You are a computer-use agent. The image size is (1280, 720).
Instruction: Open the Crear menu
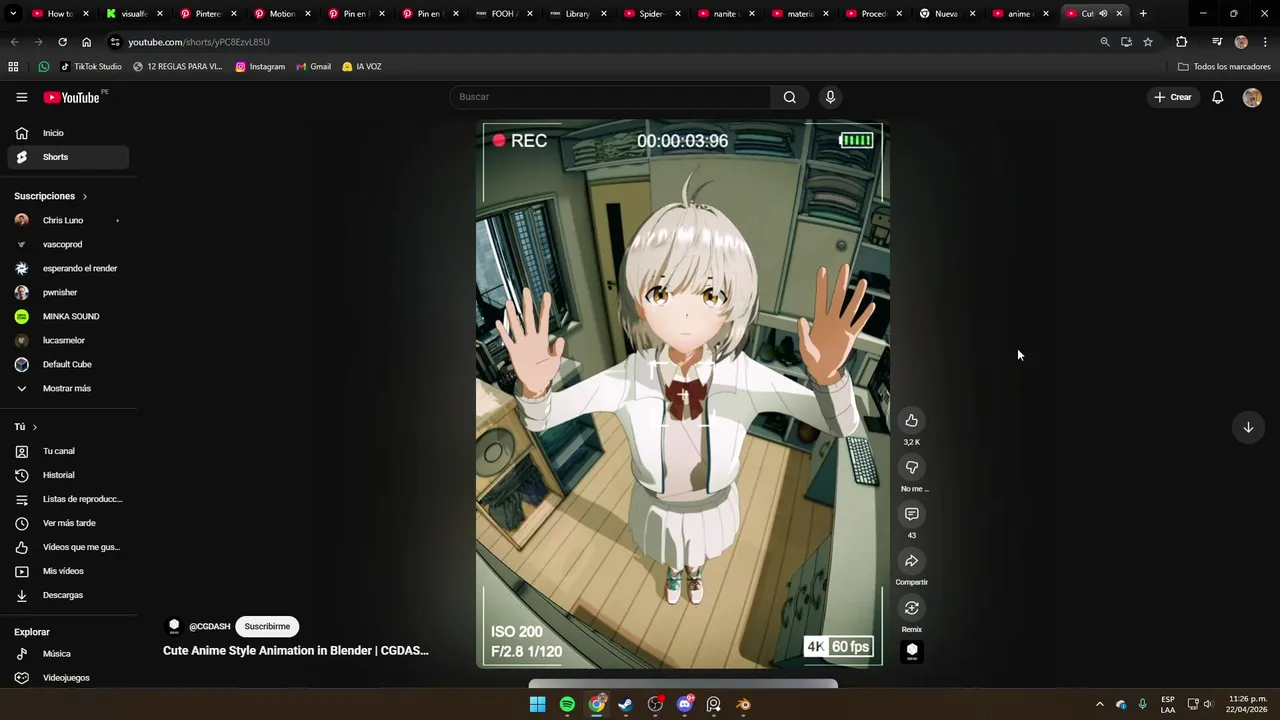tap(1173, 97)
